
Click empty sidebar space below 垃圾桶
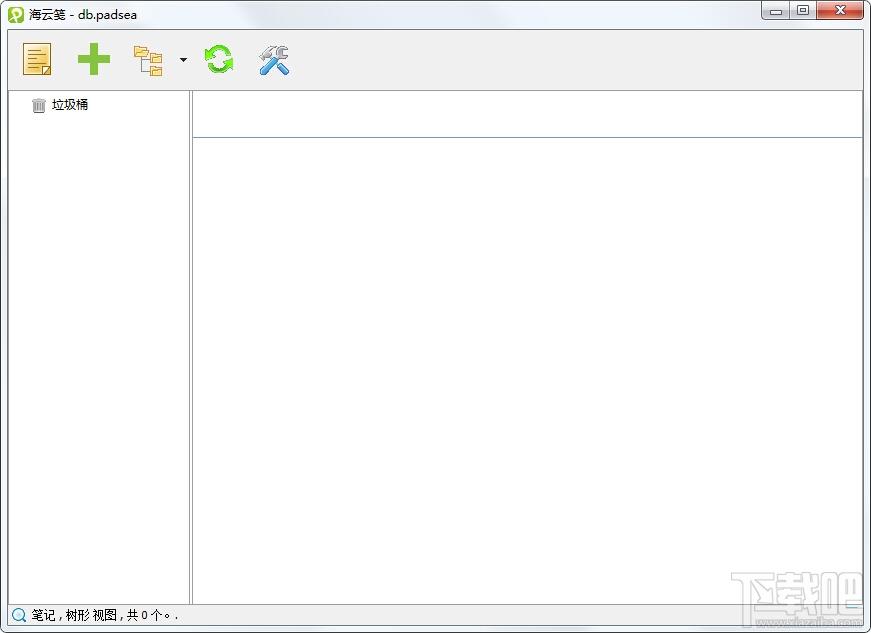point(99,355)
